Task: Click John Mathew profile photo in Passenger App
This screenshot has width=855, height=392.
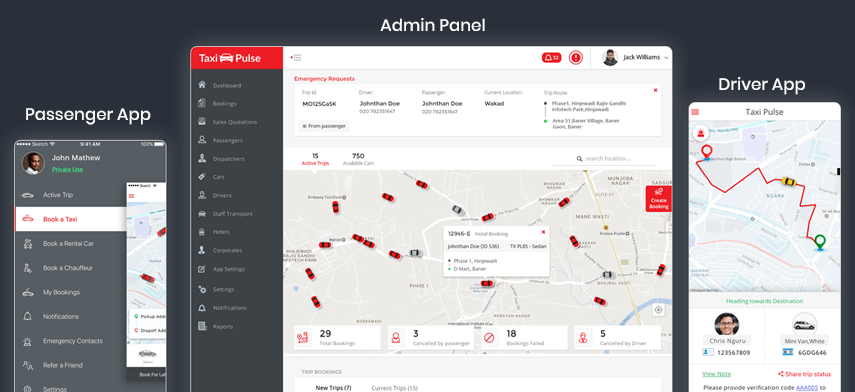Action: (x=33, y=163)
